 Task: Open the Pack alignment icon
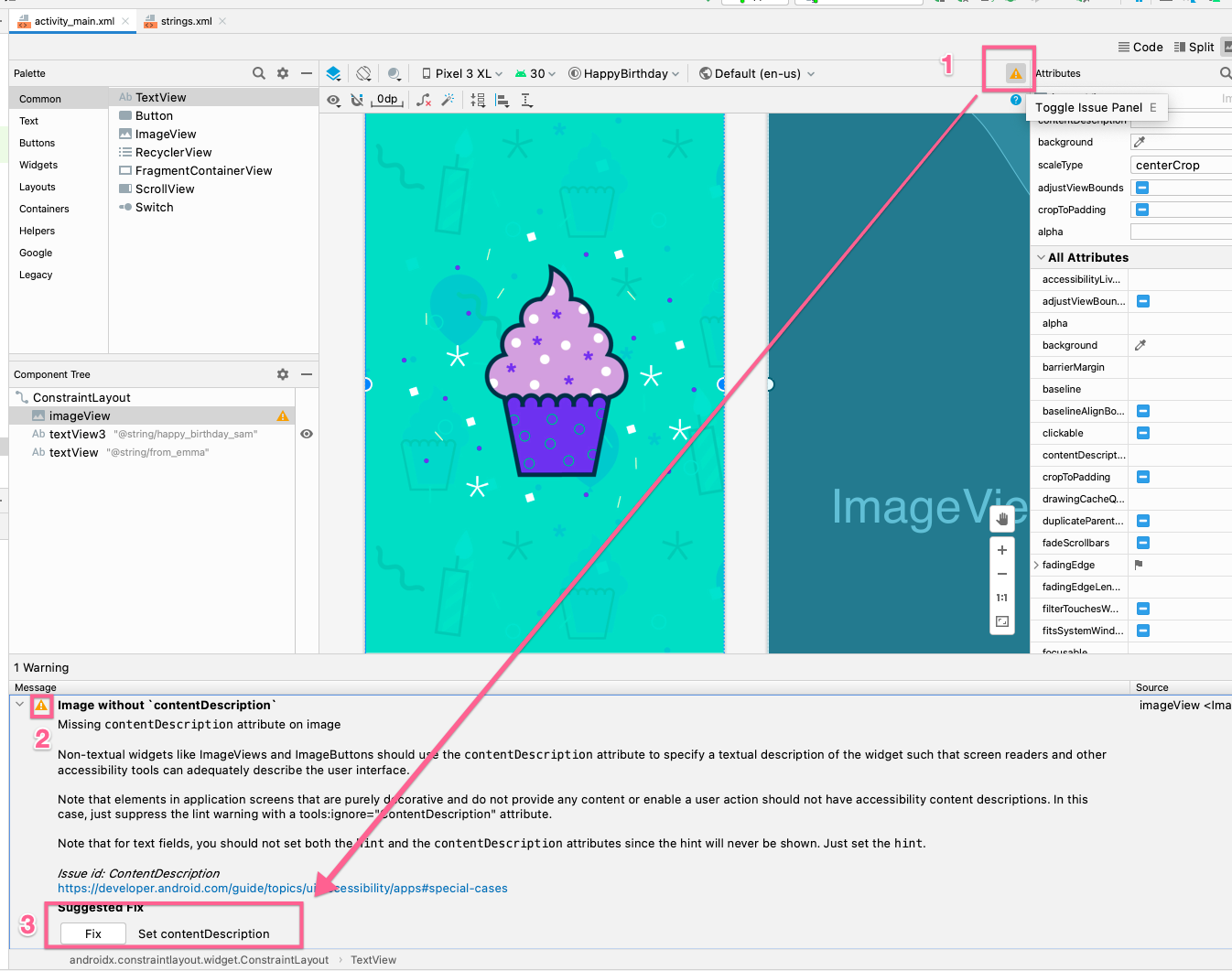click(x=478, y=100)
